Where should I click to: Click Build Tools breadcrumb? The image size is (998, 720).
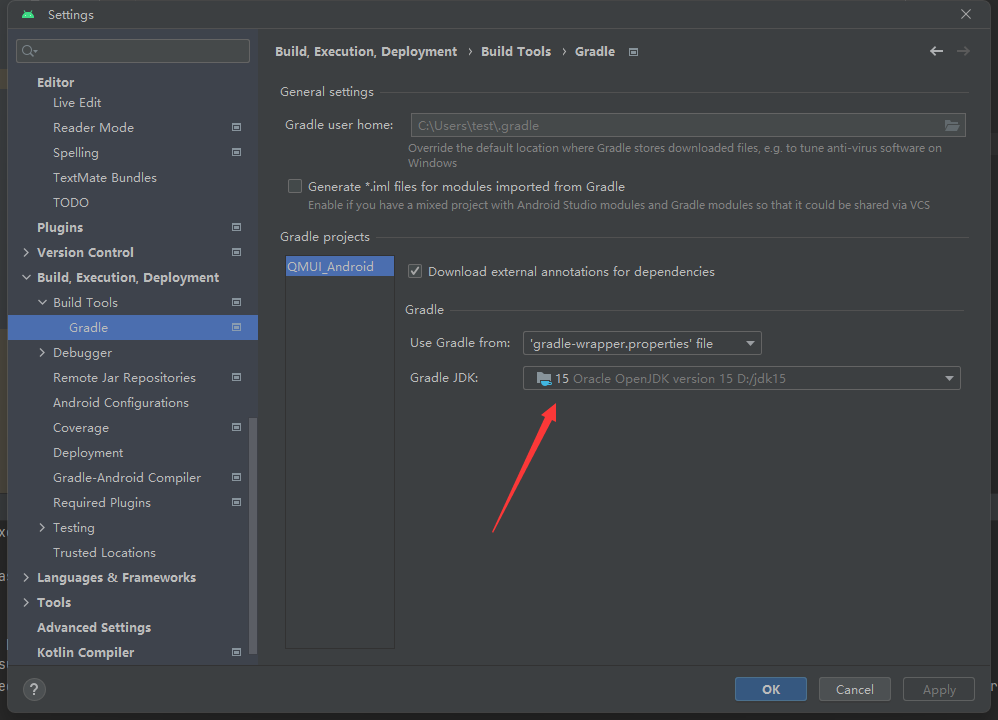tap(516, 52)
